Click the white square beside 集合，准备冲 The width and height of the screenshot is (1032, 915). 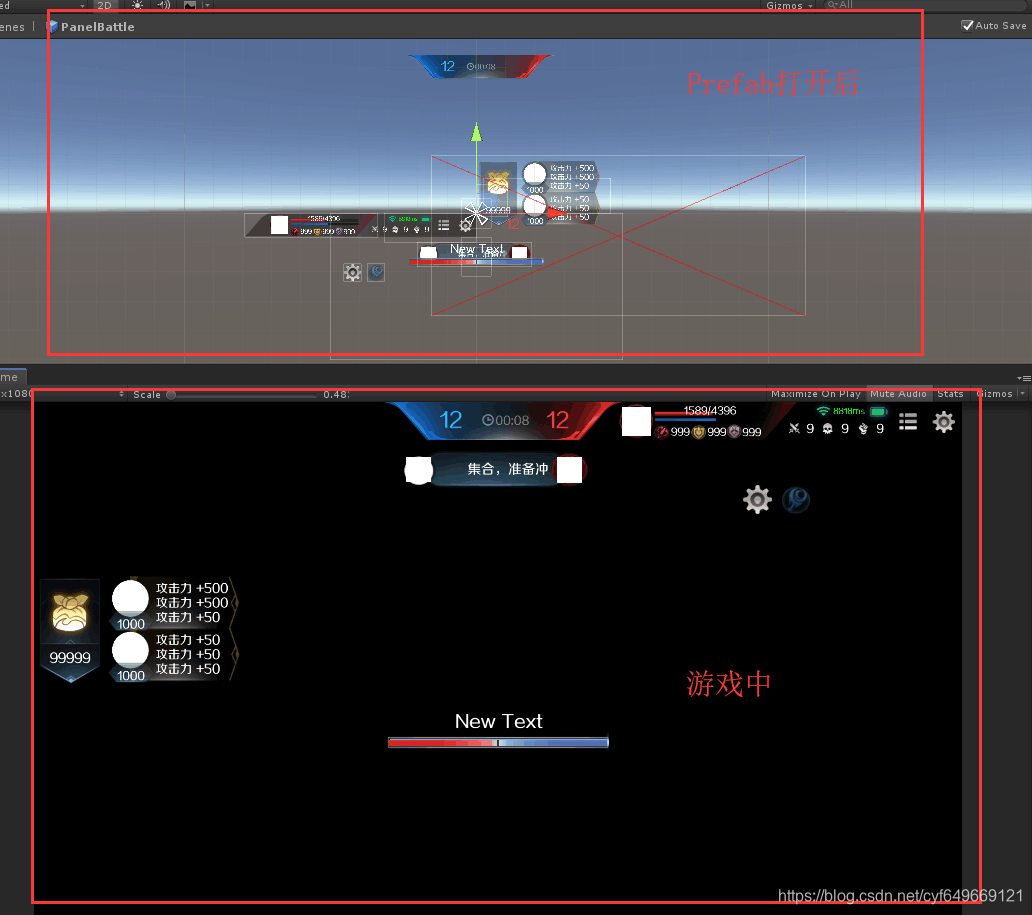pos(569,470)
